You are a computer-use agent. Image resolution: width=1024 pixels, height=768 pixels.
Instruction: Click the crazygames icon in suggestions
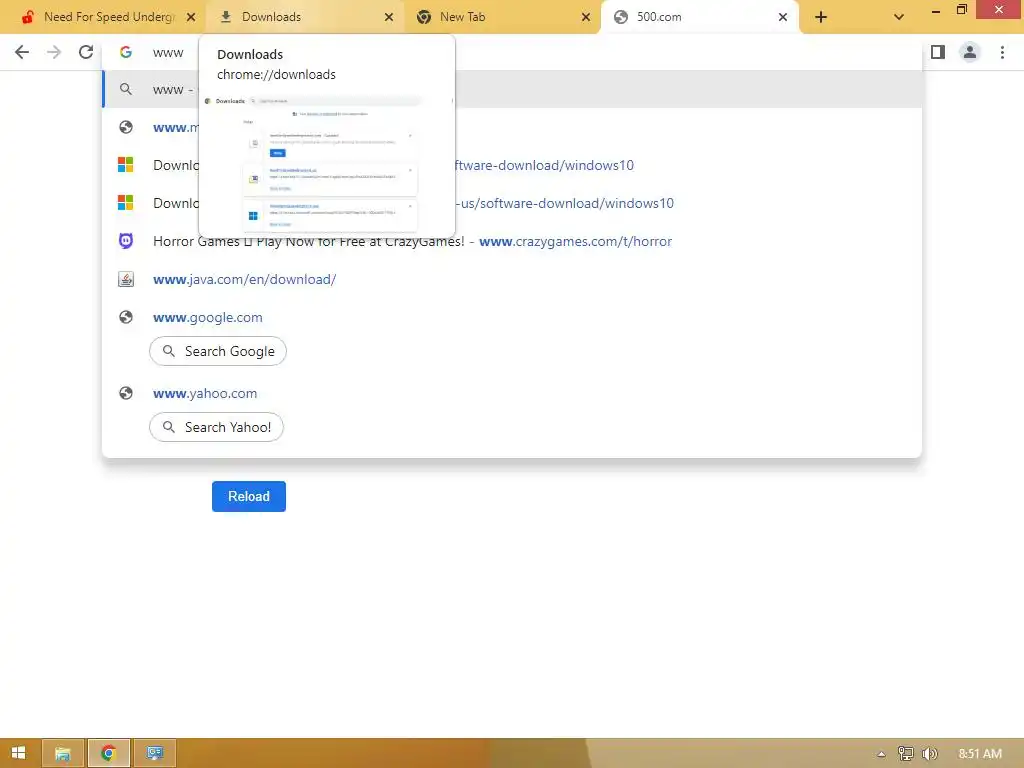(x=126, y=241)
